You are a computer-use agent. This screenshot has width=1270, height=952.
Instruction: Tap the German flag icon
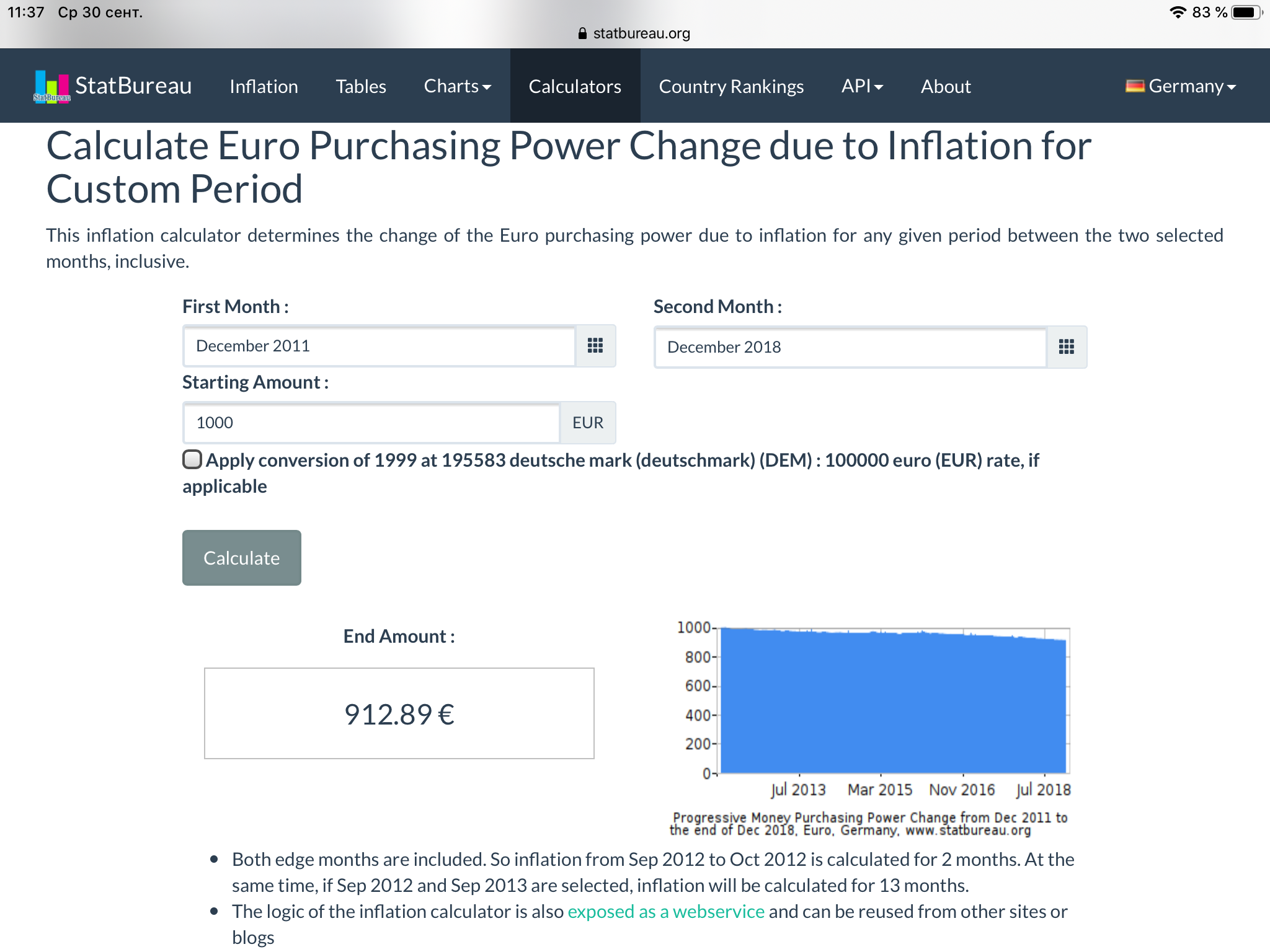[1135, 86]
